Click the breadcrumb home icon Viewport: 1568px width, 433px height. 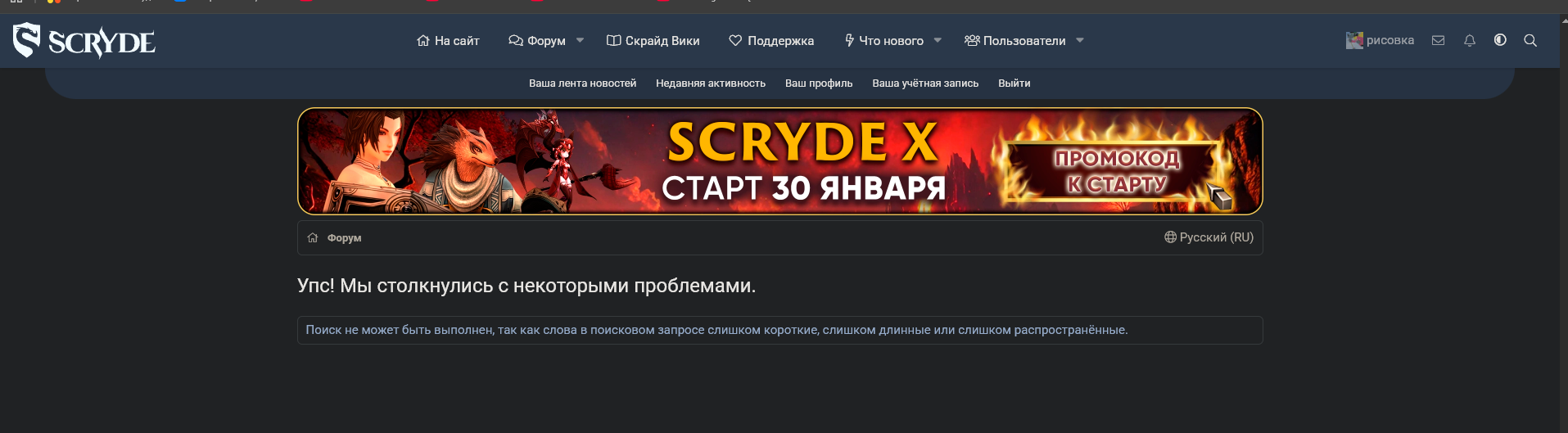click(x=313, y=237)
